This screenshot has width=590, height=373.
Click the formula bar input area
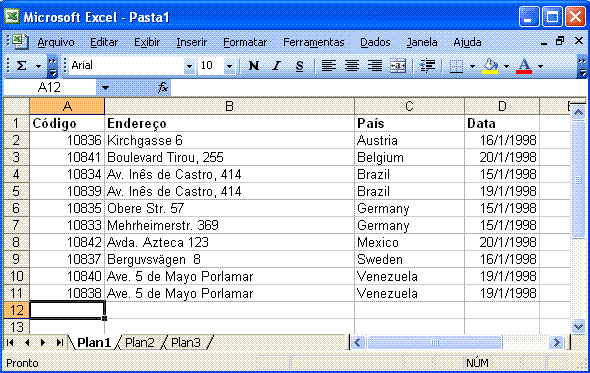click(378, 88)
